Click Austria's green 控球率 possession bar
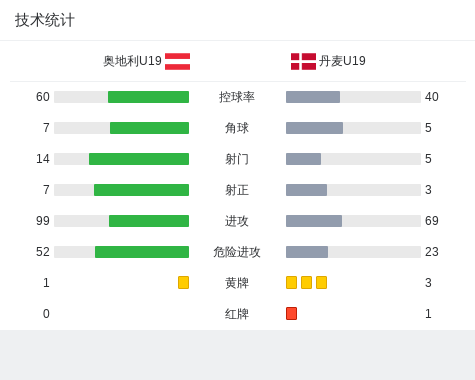Viewport: 475px width, 380px height. click(x=148, y=97)
